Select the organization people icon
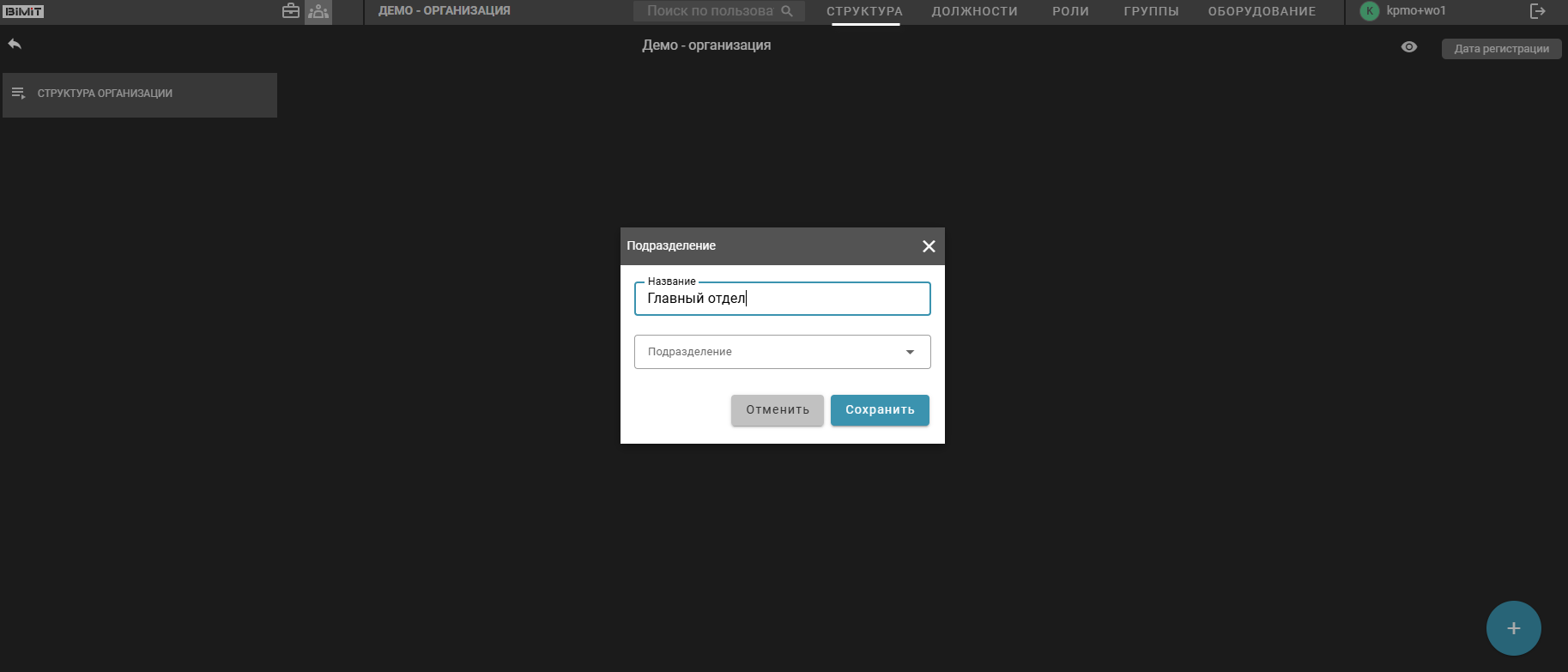1568x672 pixels. tap(318, 11)
